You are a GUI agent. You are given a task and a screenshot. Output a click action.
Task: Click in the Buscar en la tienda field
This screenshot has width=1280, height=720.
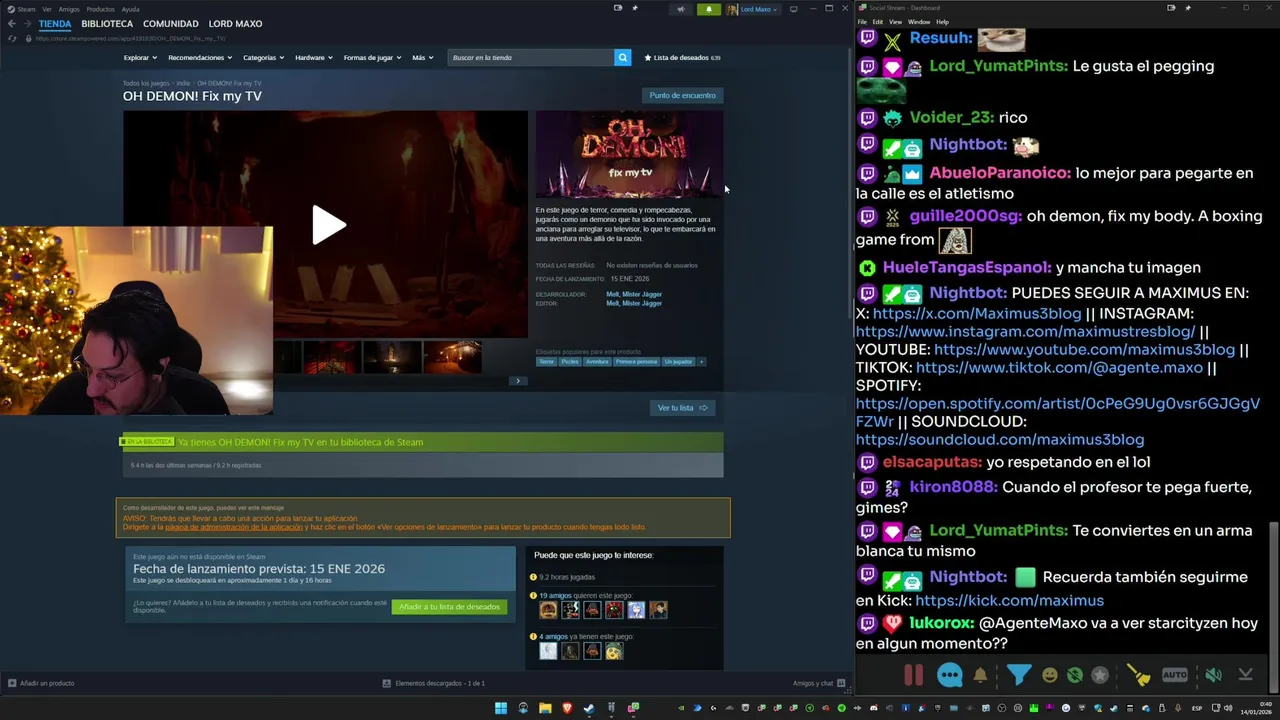(530, 58)
